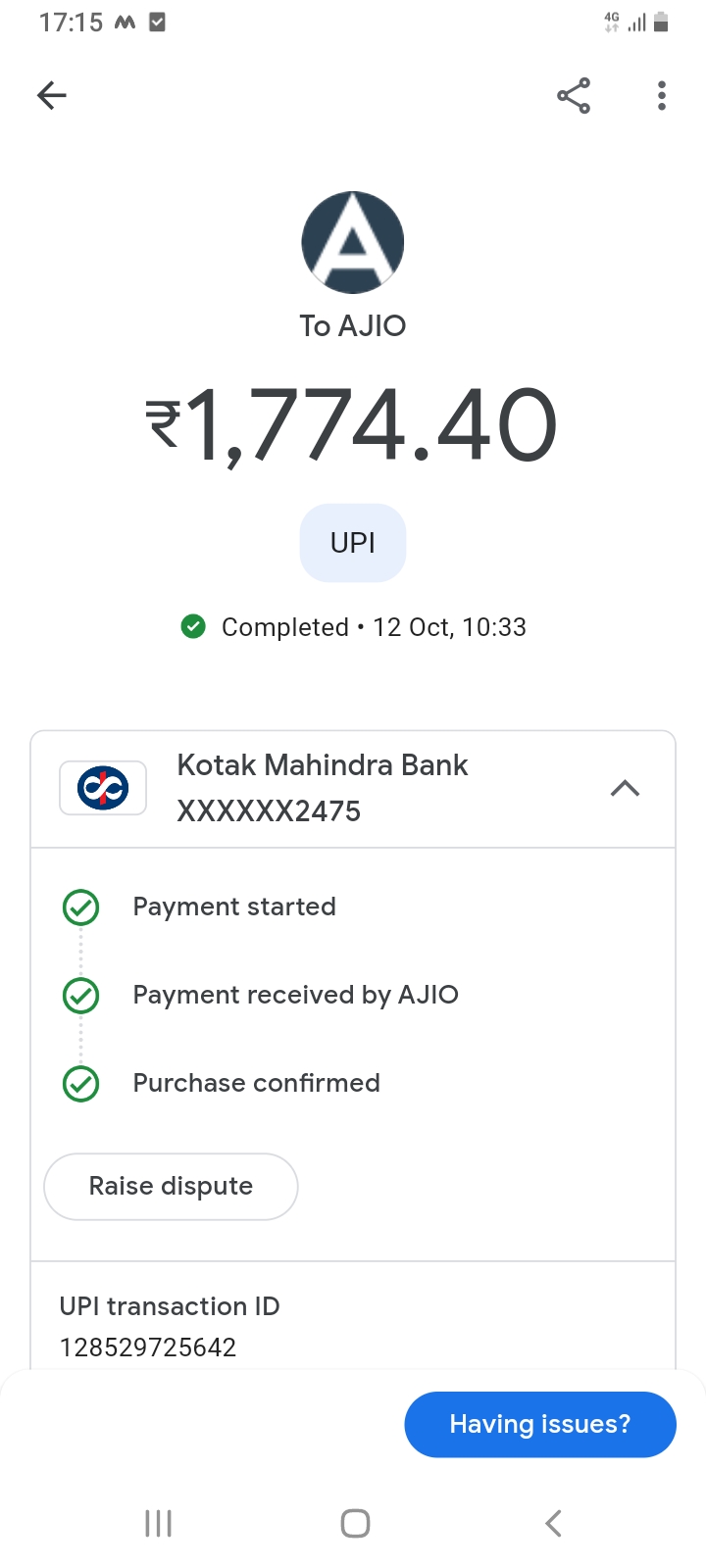This screenshot has height=1568, width=706.
Task: Tap the Purchase confirmed check icon
Action: pos(80,1084)
